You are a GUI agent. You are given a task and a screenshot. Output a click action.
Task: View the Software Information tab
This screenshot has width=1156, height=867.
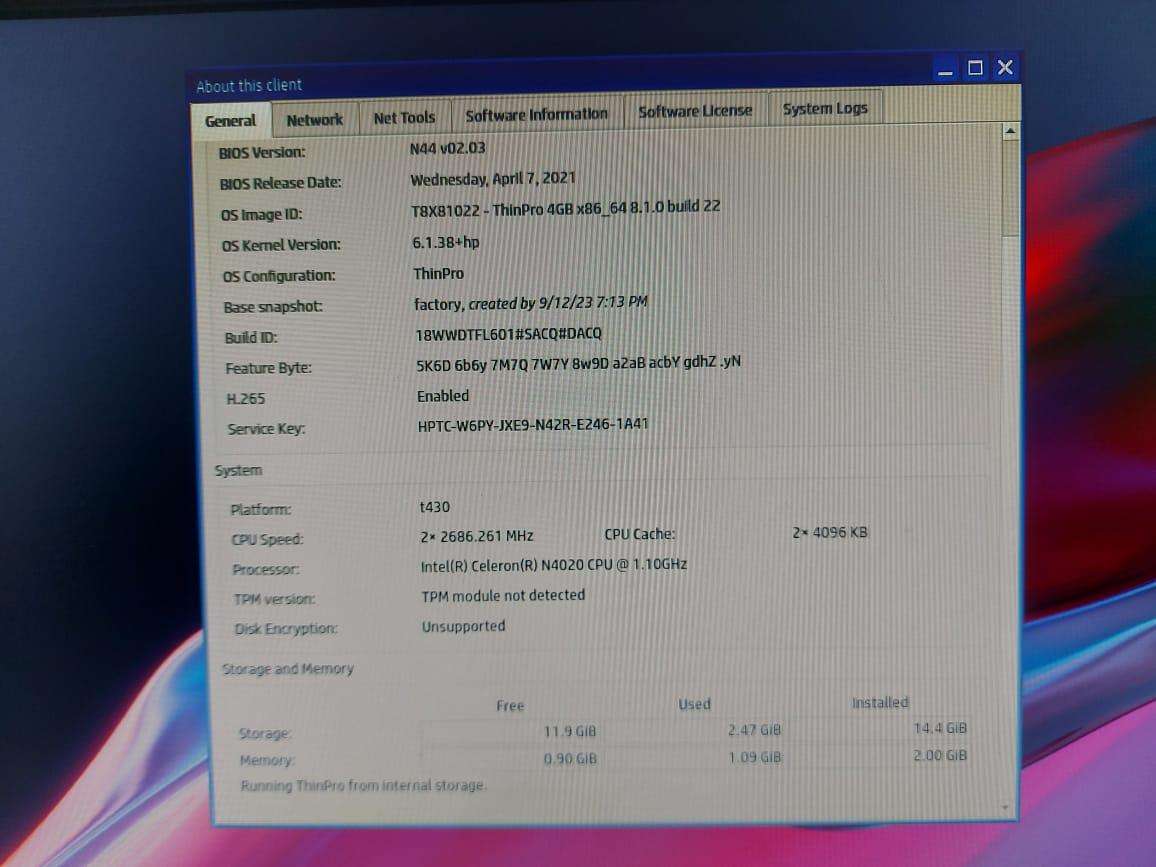537,114
